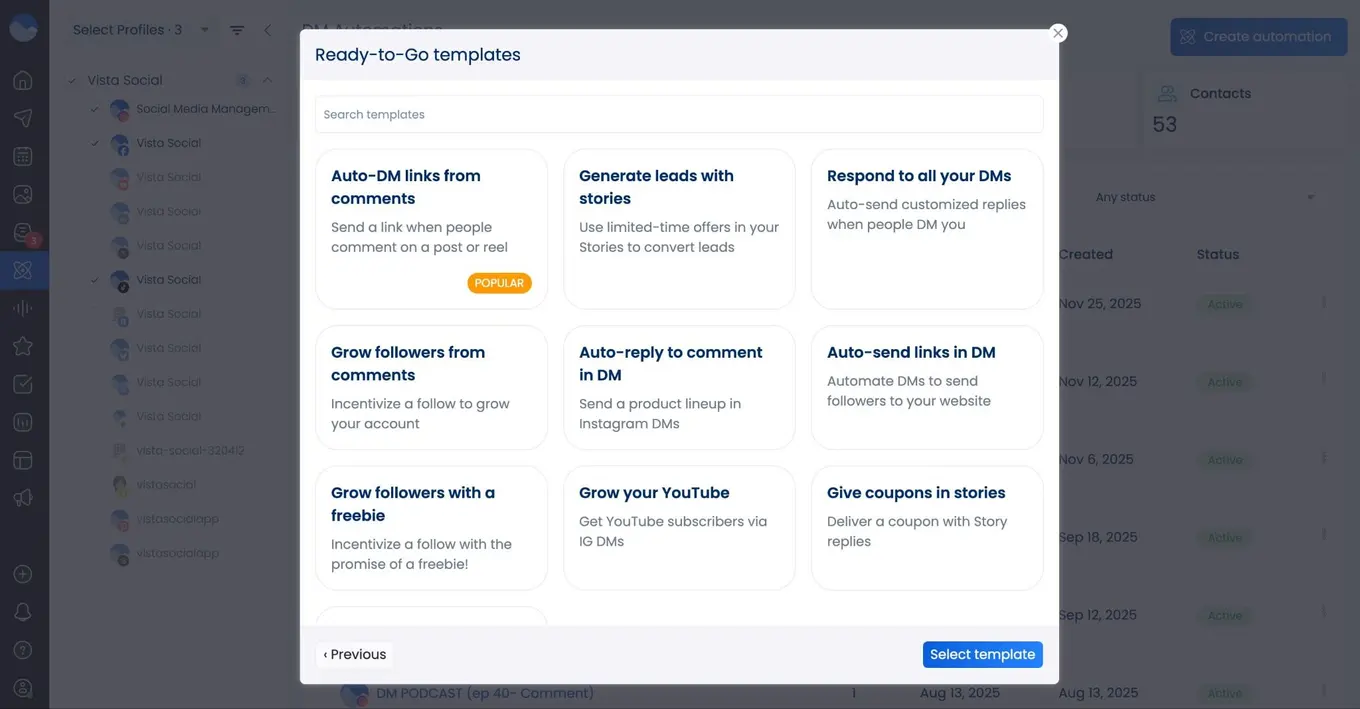The image size is (1360, 709).
Task: Open the Any status filter dropdown
Action: [1204, 197]
